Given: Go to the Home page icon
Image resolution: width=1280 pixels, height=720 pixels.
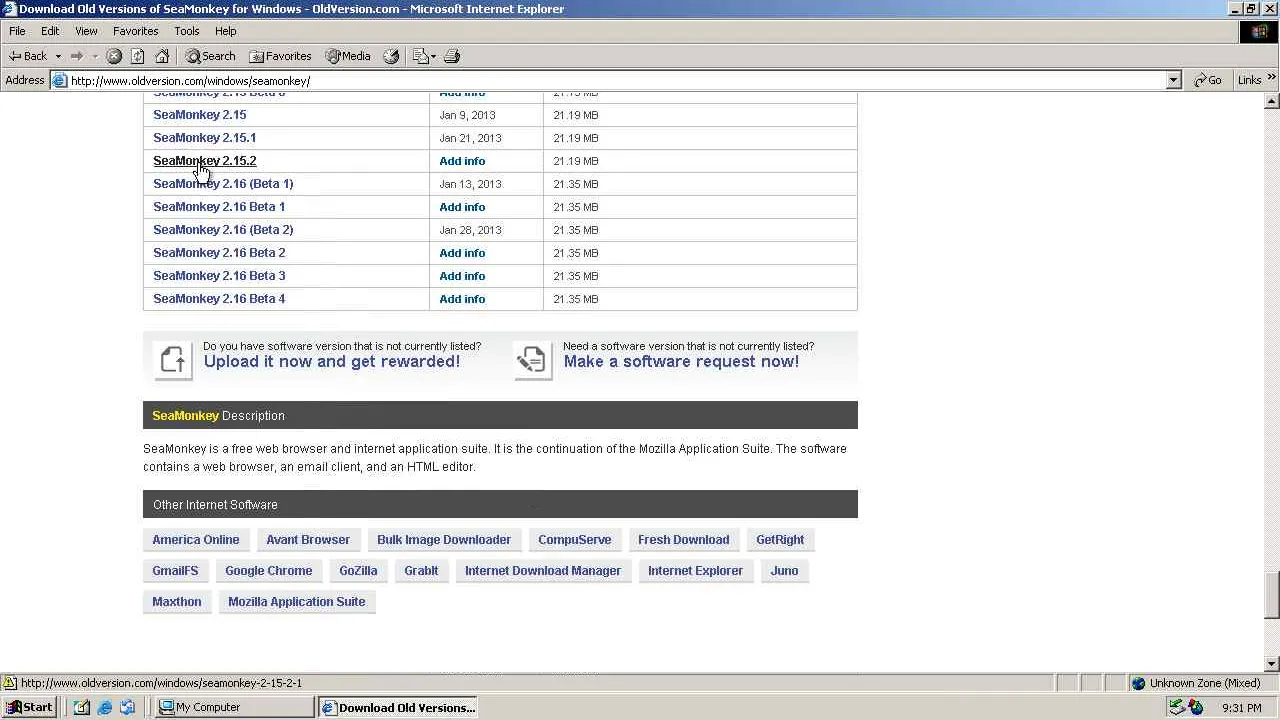Looking at the screenshot, I should (x=162, y=56).
